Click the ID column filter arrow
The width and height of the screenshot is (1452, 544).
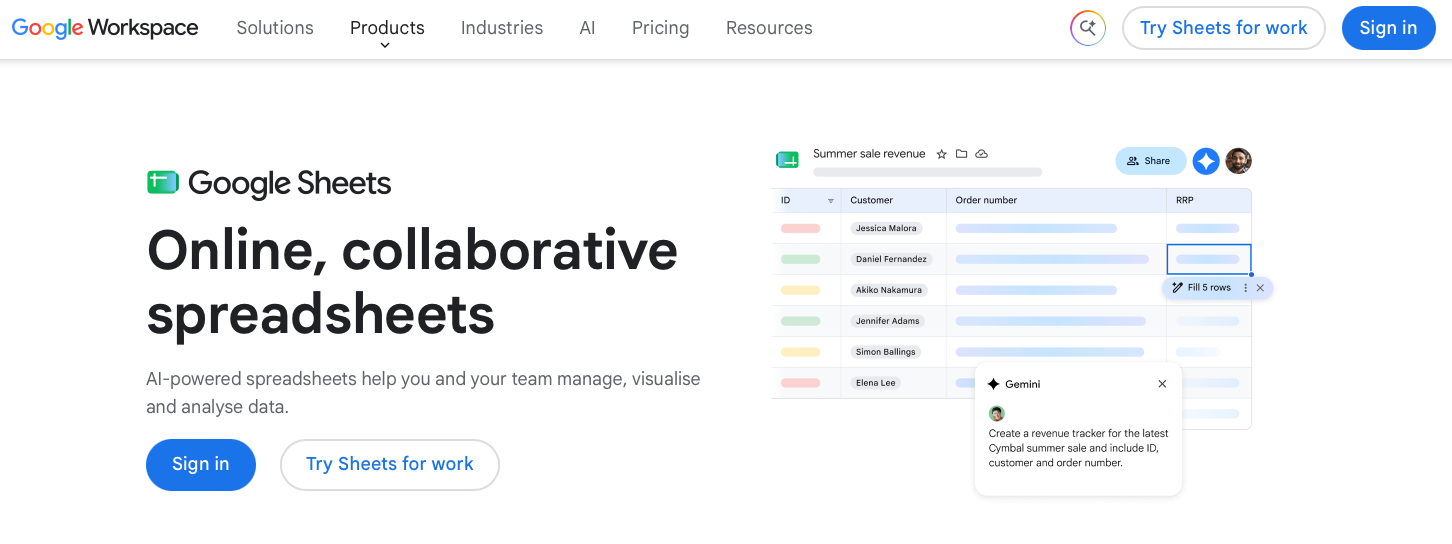(831, 201)
